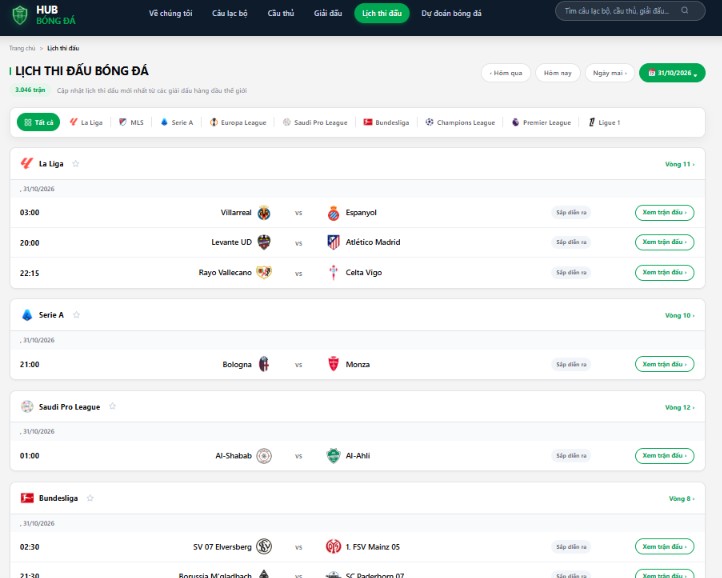Viewport: 722px width, 578px height.
Task: Open Serie A Vòng 10 round link
Action: pyautogui.click(x=680, y=315)
